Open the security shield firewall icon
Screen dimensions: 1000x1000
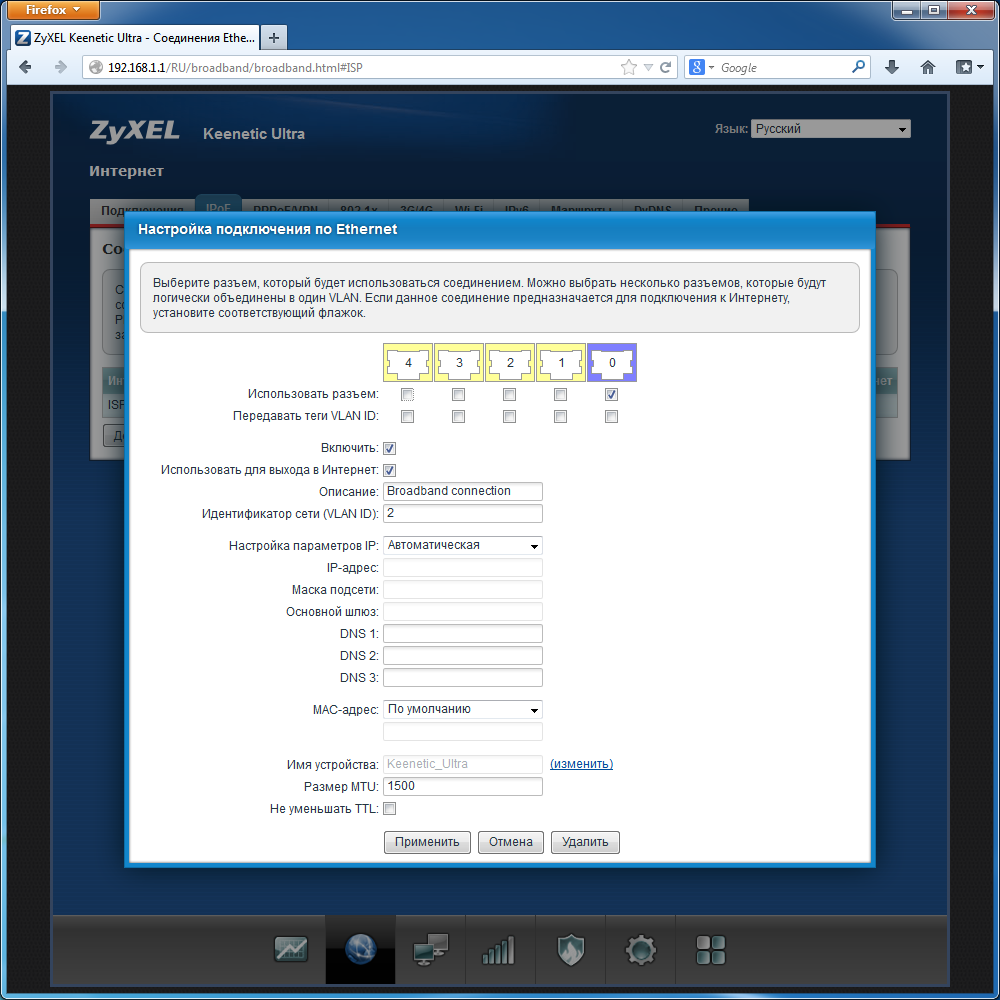pos(570,949)
